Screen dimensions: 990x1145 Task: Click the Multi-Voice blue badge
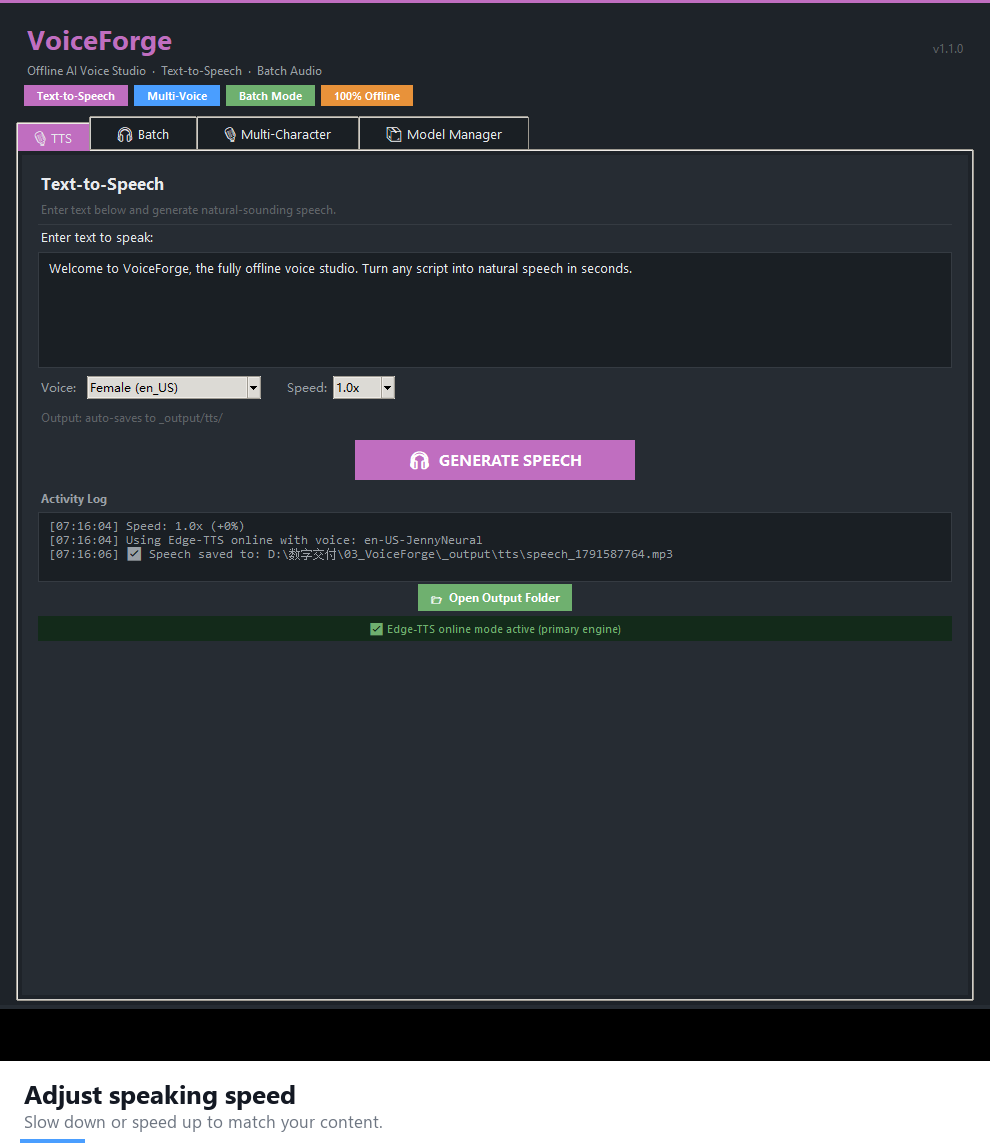pos(177,96)
